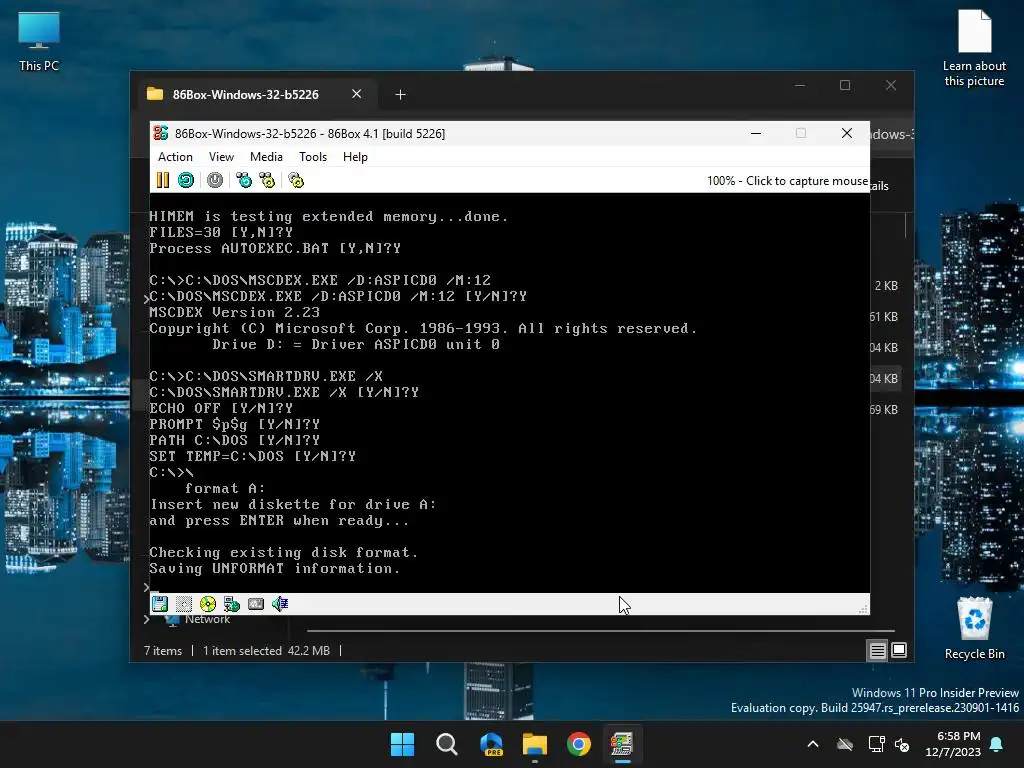Open the Action menu
The height and width of the screenshot is (768, 1024).
click(x=175, y=157)
